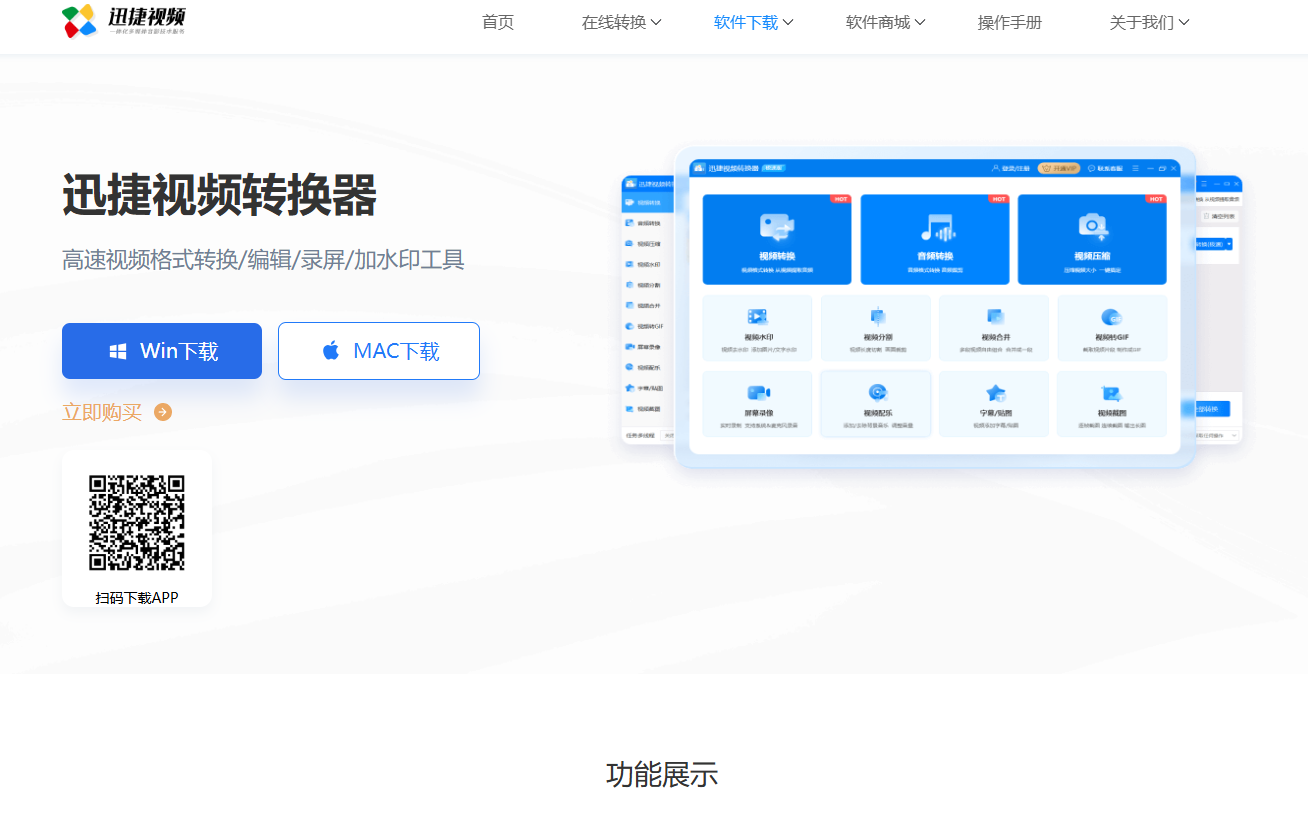The width and height of the screenshot is (1308, 815).
Task: Click the 视频转换 camera icon in preview
Action: pos(776,227)
